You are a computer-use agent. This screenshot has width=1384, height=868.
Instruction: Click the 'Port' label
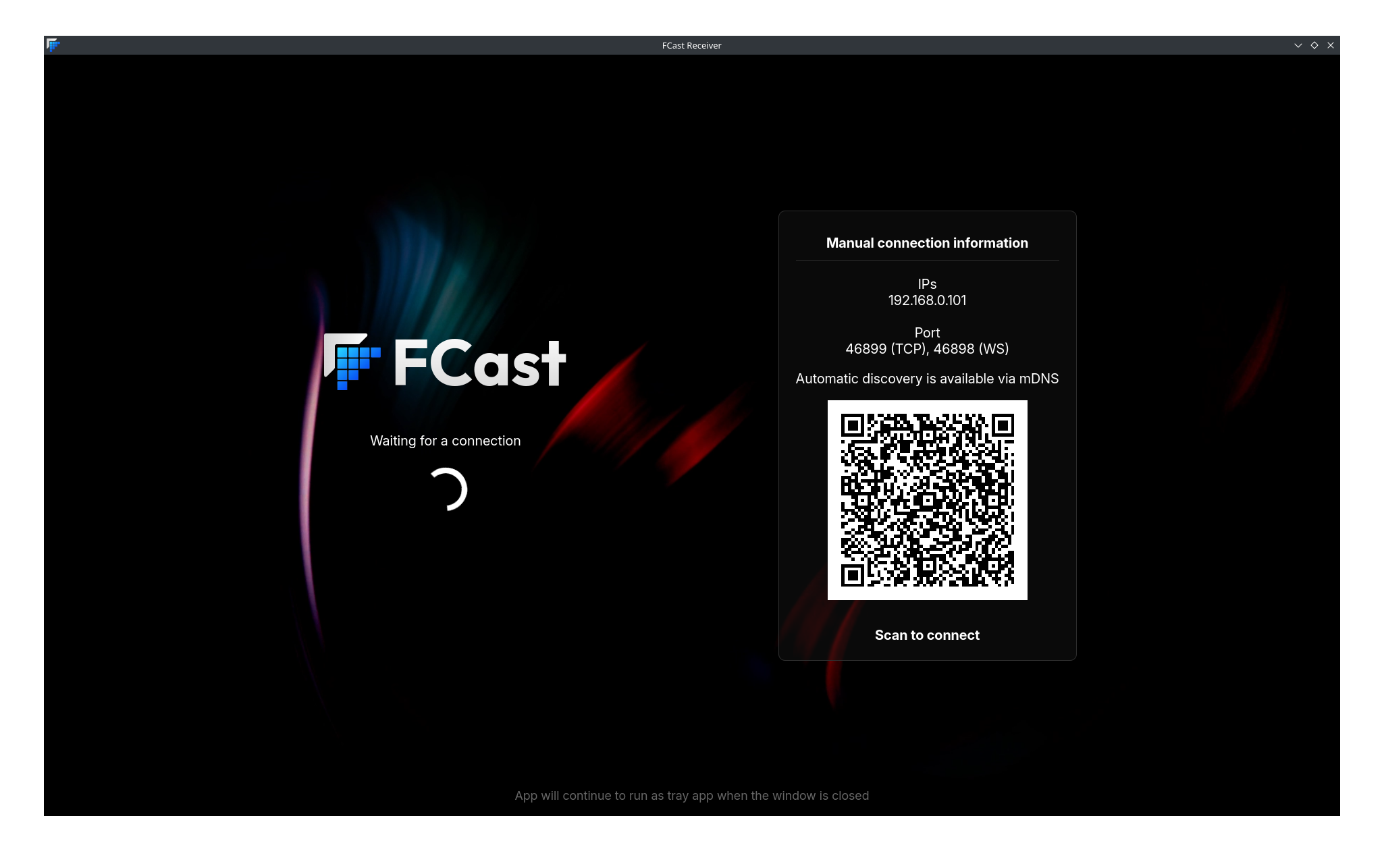pos(927,333)
